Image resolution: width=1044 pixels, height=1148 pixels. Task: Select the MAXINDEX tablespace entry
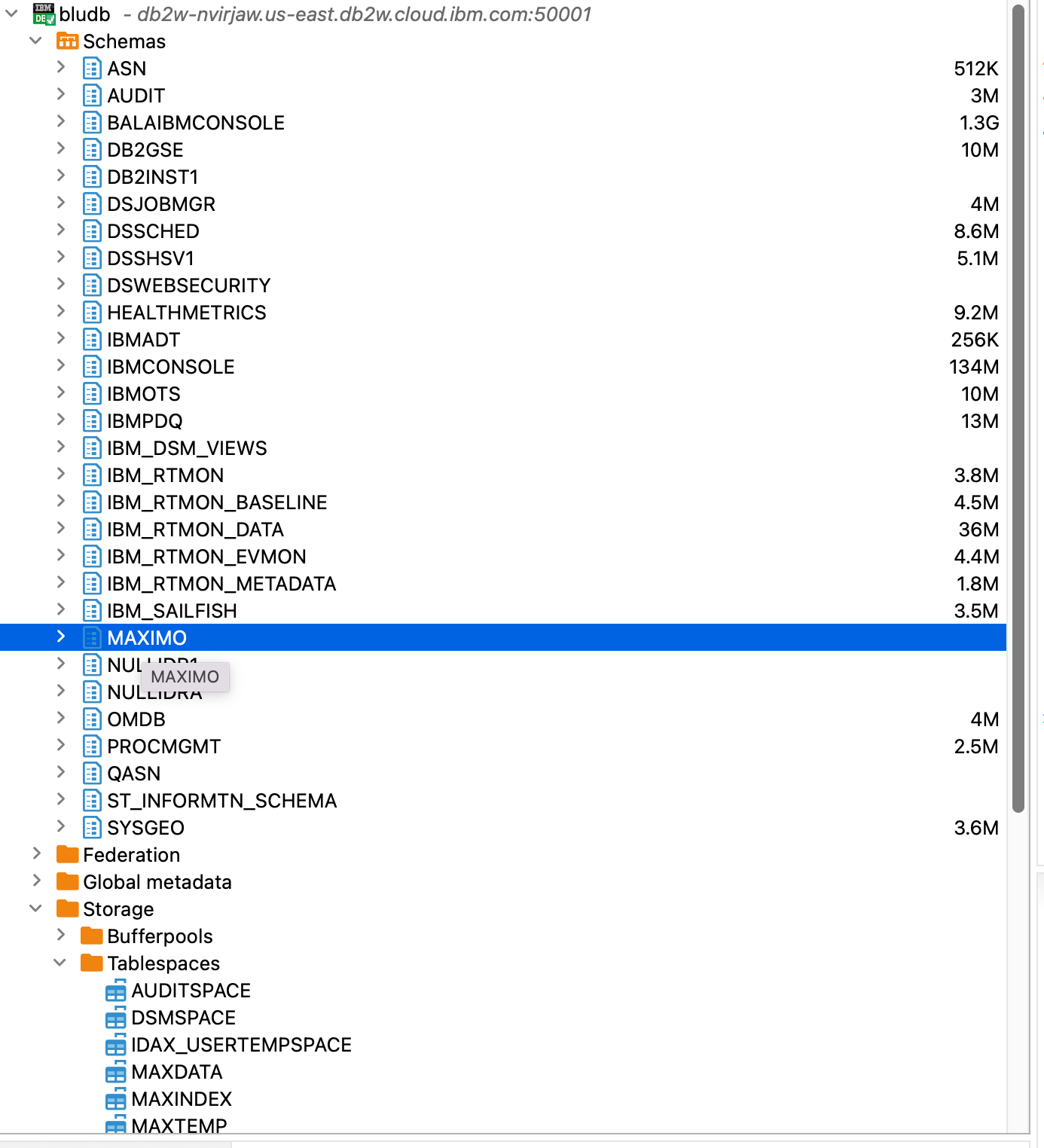tap(181, 1099)
